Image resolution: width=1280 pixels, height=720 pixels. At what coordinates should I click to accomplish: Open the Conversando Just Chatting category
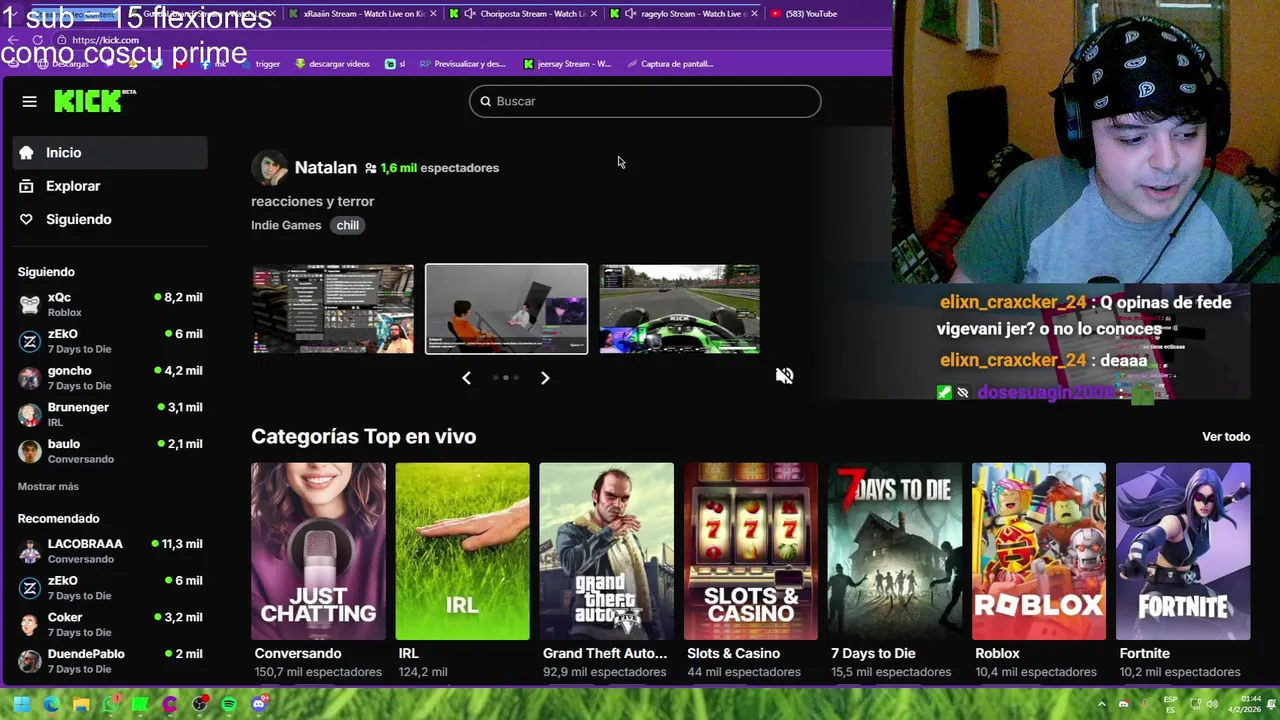pyautogui.click(x=318, y=551)
